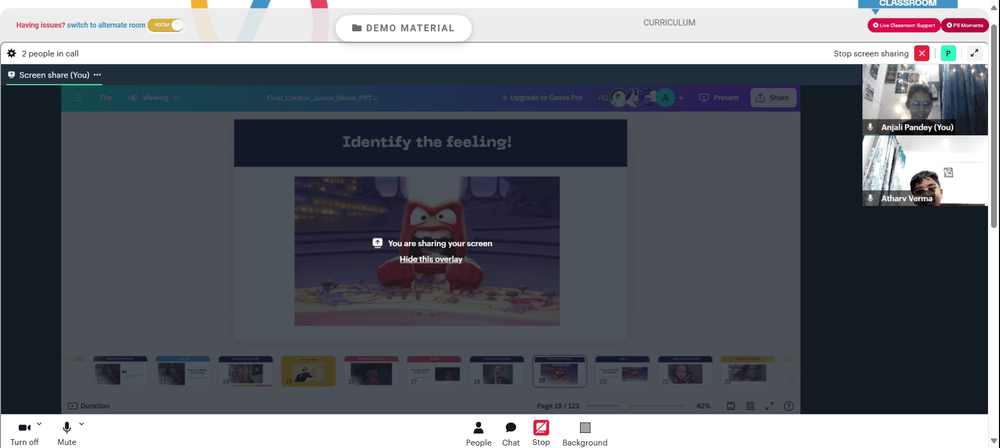This screenshot has height=448, width=1000.
Task: Open the People panel icon
Action: 478,428
